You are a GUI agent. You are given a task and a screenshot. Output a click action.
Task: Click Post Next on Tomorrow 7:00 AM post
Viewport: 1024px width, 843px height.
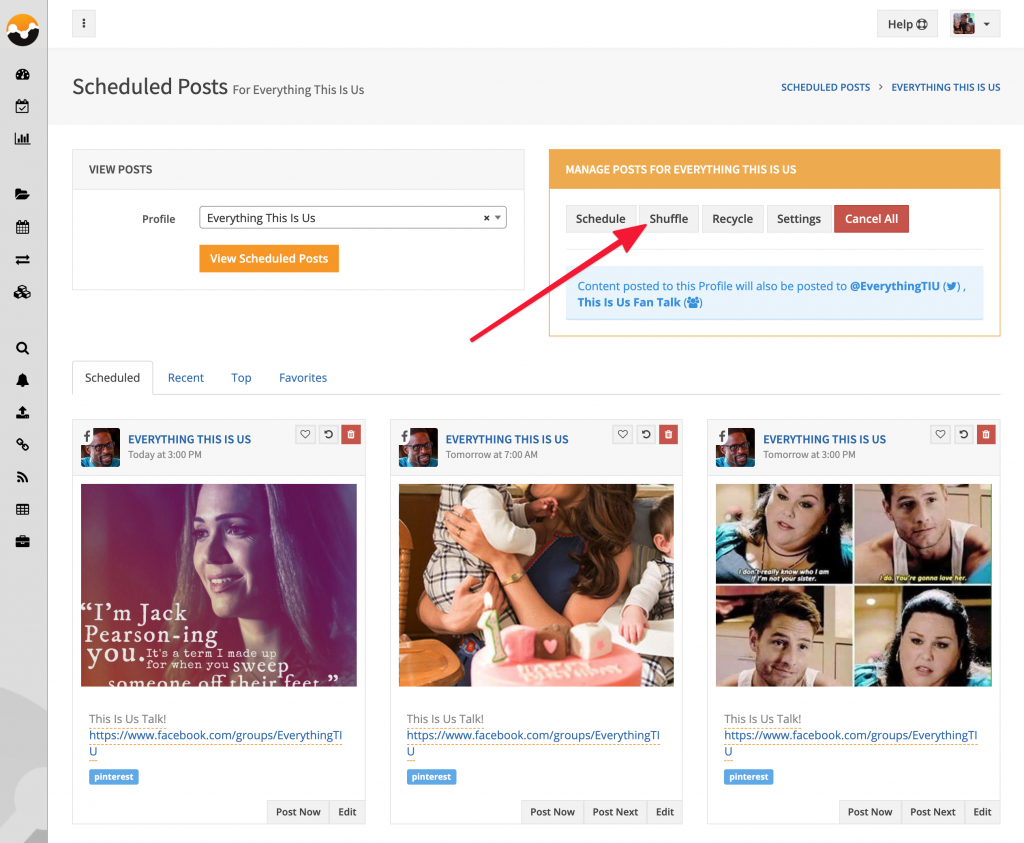point(615,812)
